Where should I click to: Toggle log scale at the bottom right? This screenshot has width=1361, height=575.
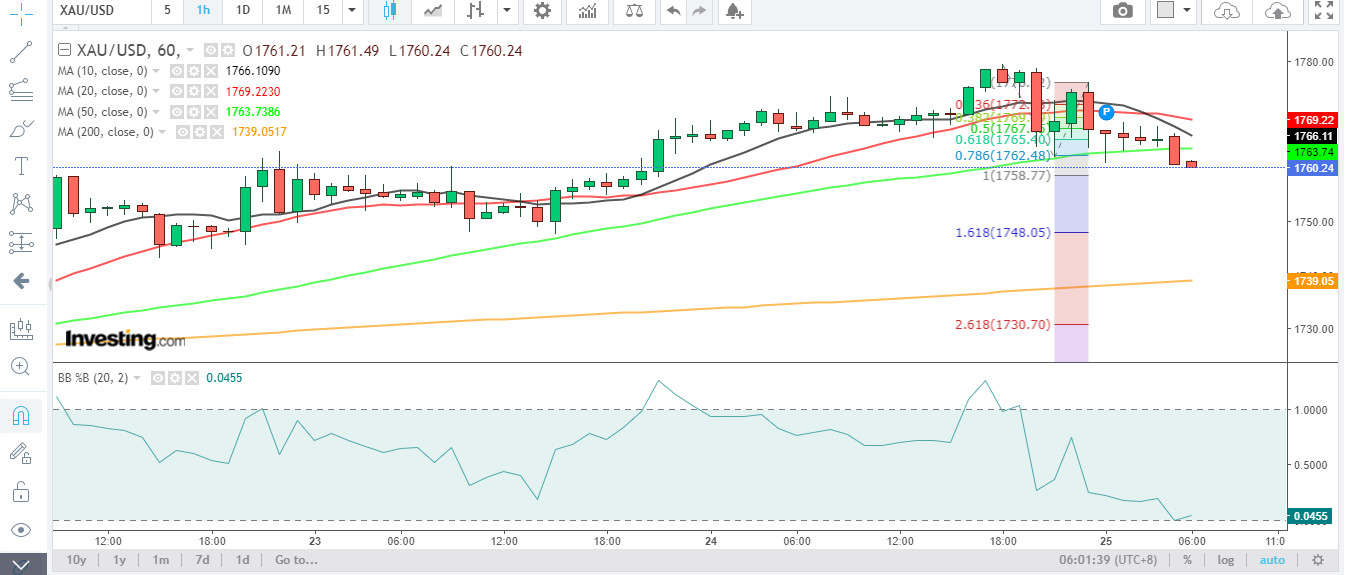click(1225, 560)
